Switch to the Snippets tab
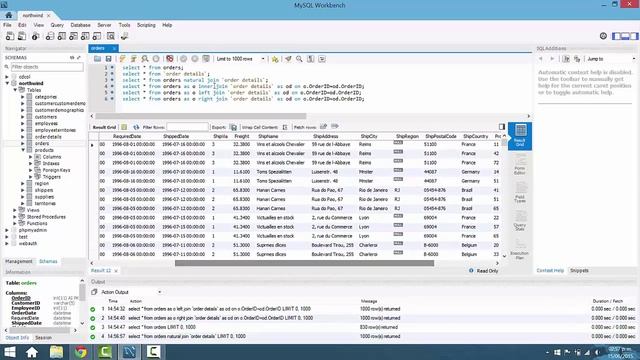The image size is (640, 360). coord(579,271)
